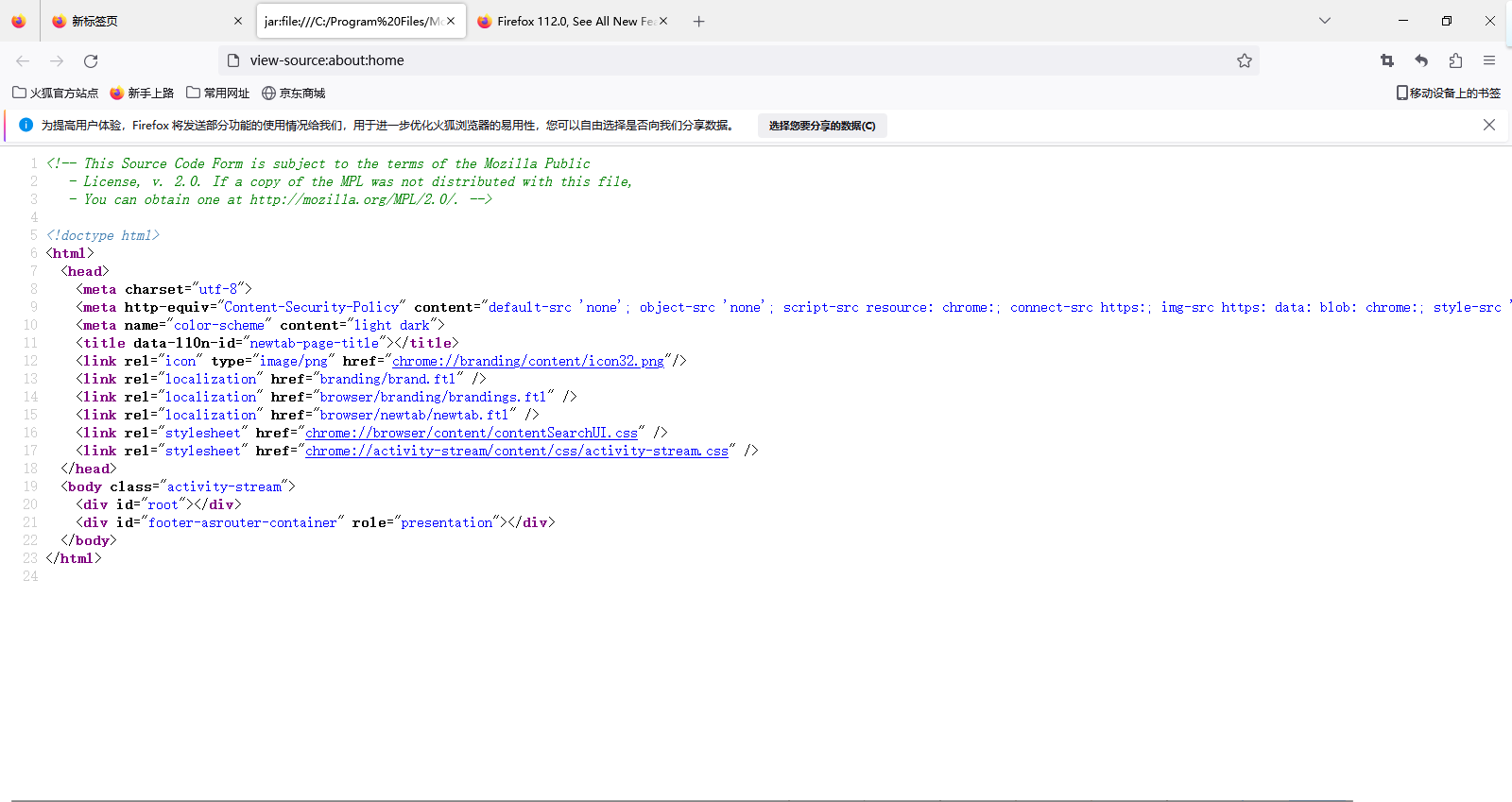
Task: Open the 京东商城 bookmark
Action: point(293,93)
